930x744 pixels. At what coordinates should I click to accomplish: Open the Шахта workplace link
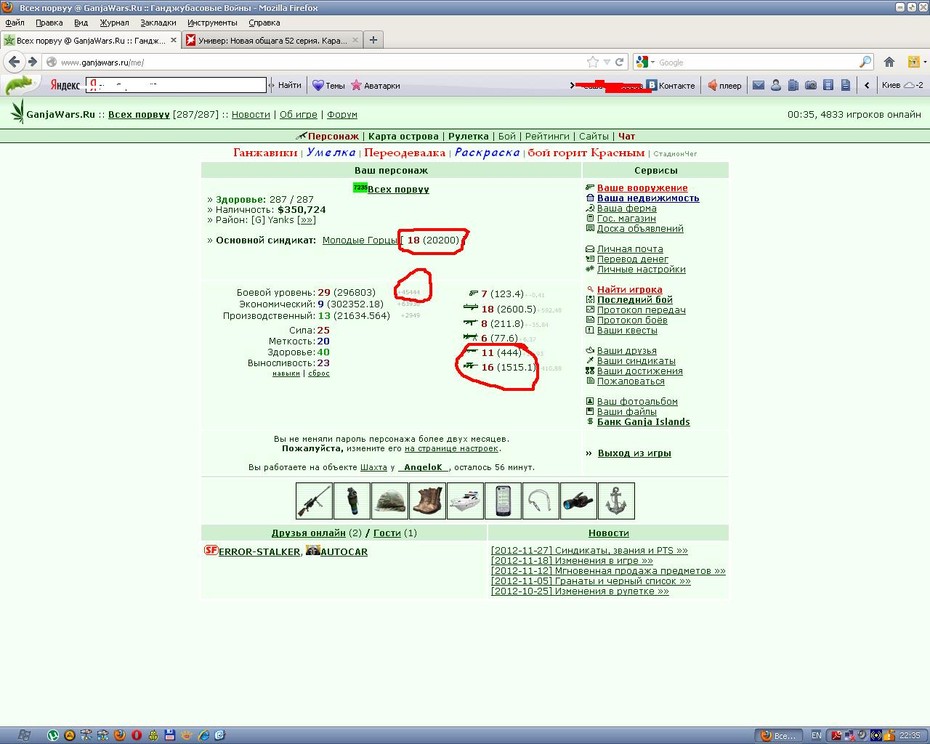[374, 468]
